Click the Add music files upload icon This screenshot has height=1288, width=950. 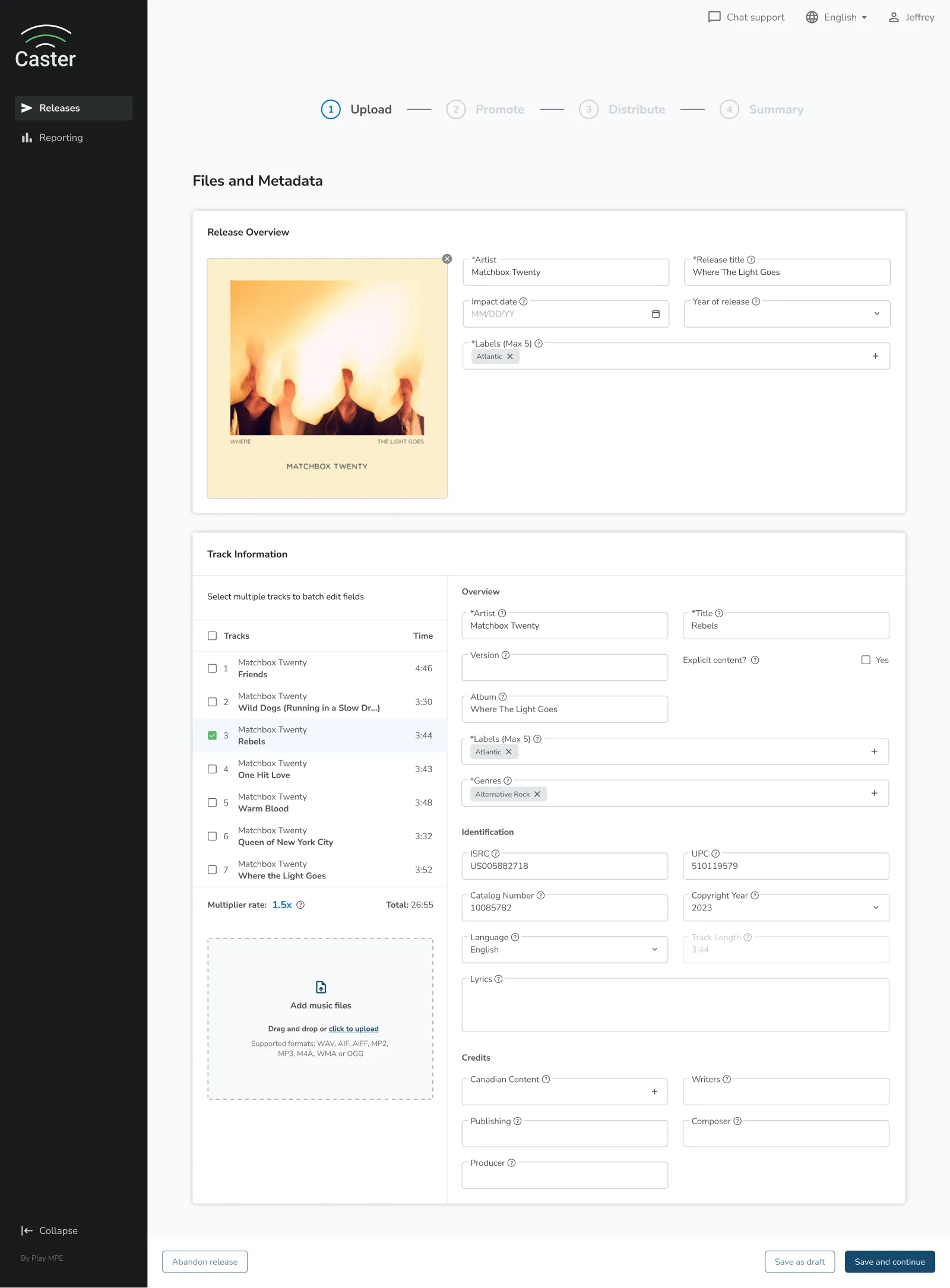(320, 987)
